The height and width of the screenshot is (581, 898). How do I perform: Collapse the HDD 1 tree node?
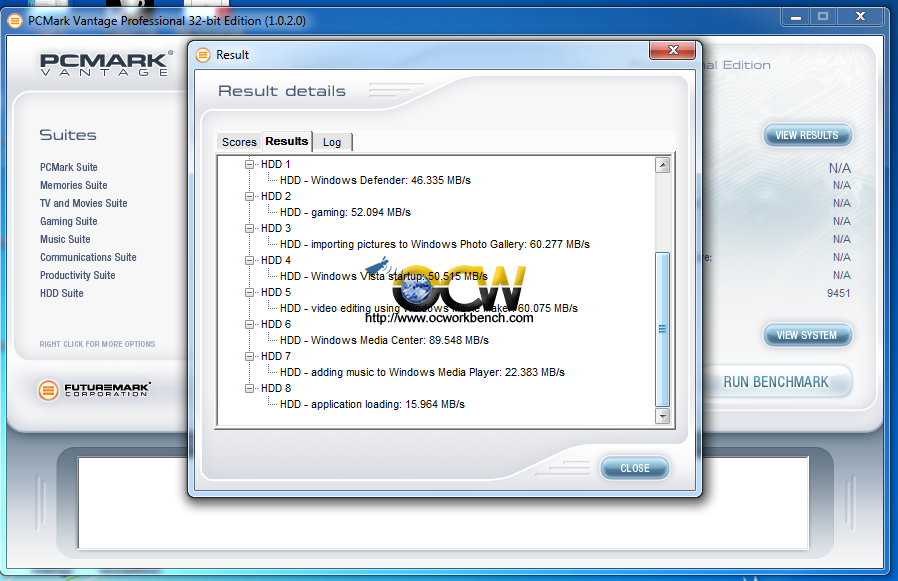pyautogui.click(x=249, y=164)
